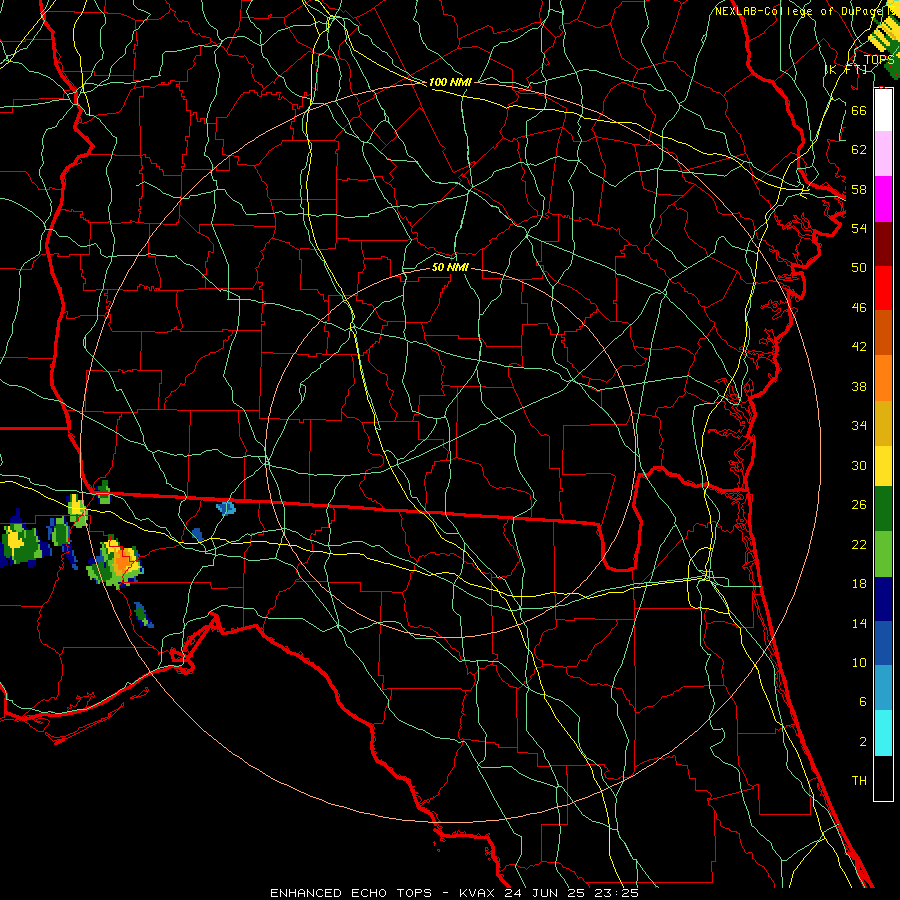Select the navy 22 kft legend swatch
Viewport: 900px width, 900px height.
pos(883,599)
